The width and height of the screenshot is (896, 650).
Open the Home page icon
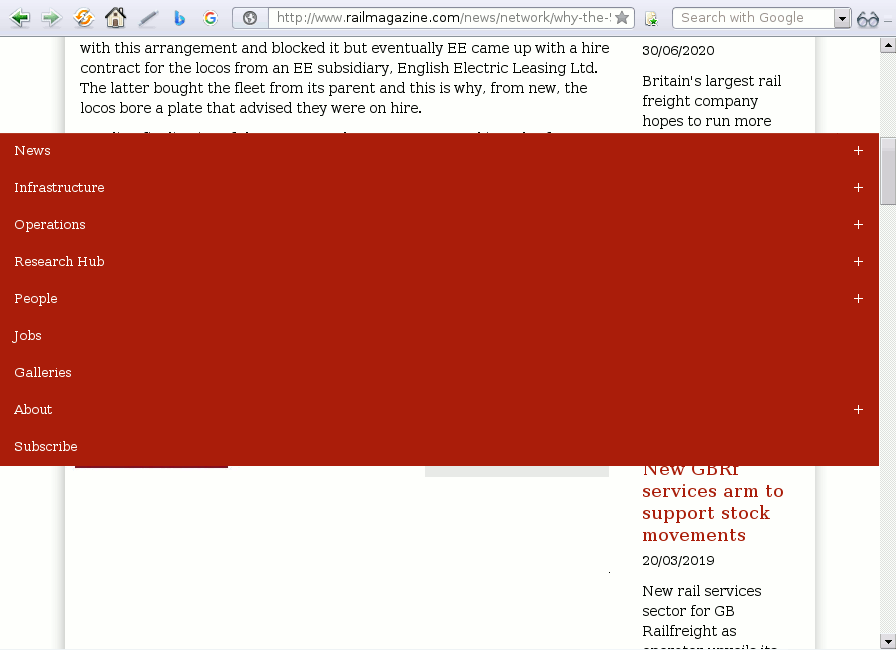coord(115,18)
